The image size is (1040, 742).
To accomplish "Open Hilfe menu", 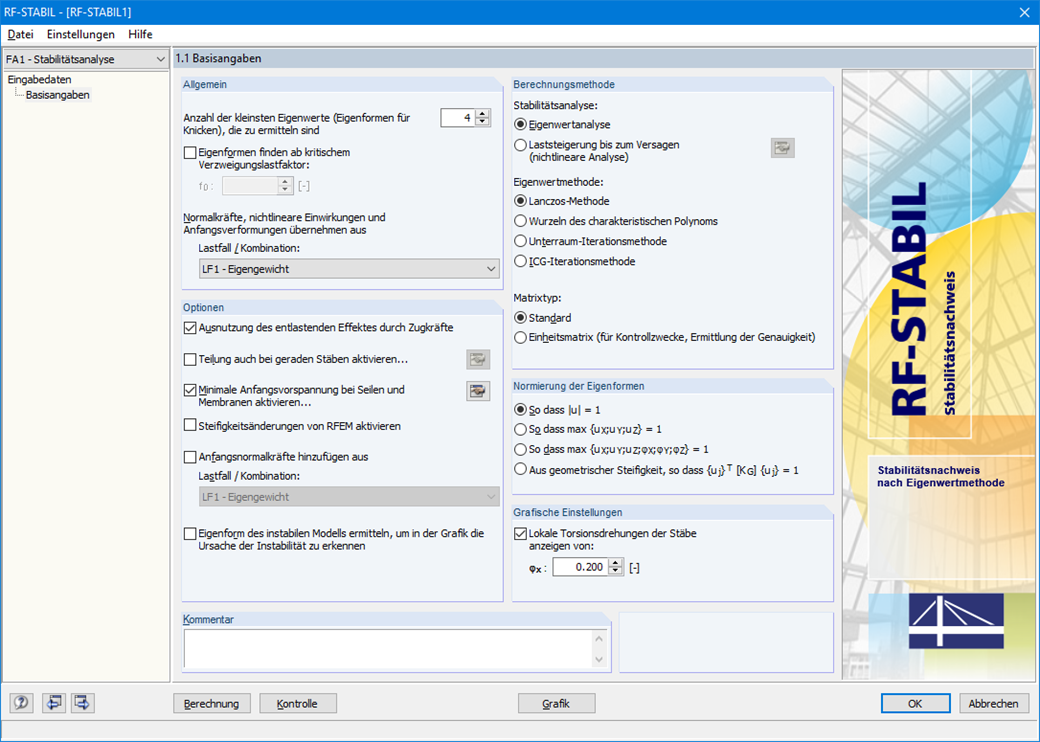I will pyautogui.click(x=141, y=34).
